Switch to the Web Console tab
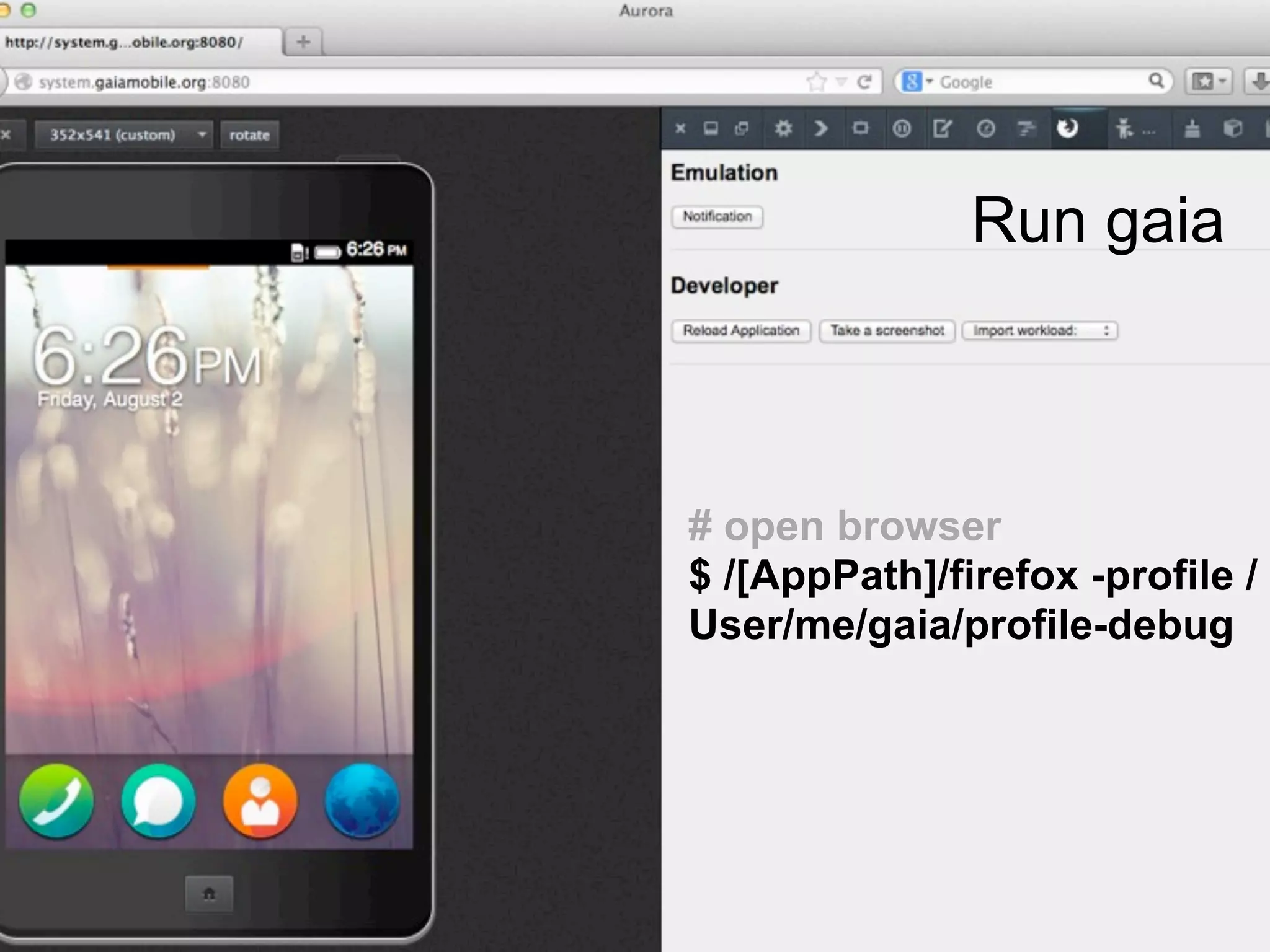1270x952 pixels. 821,129
